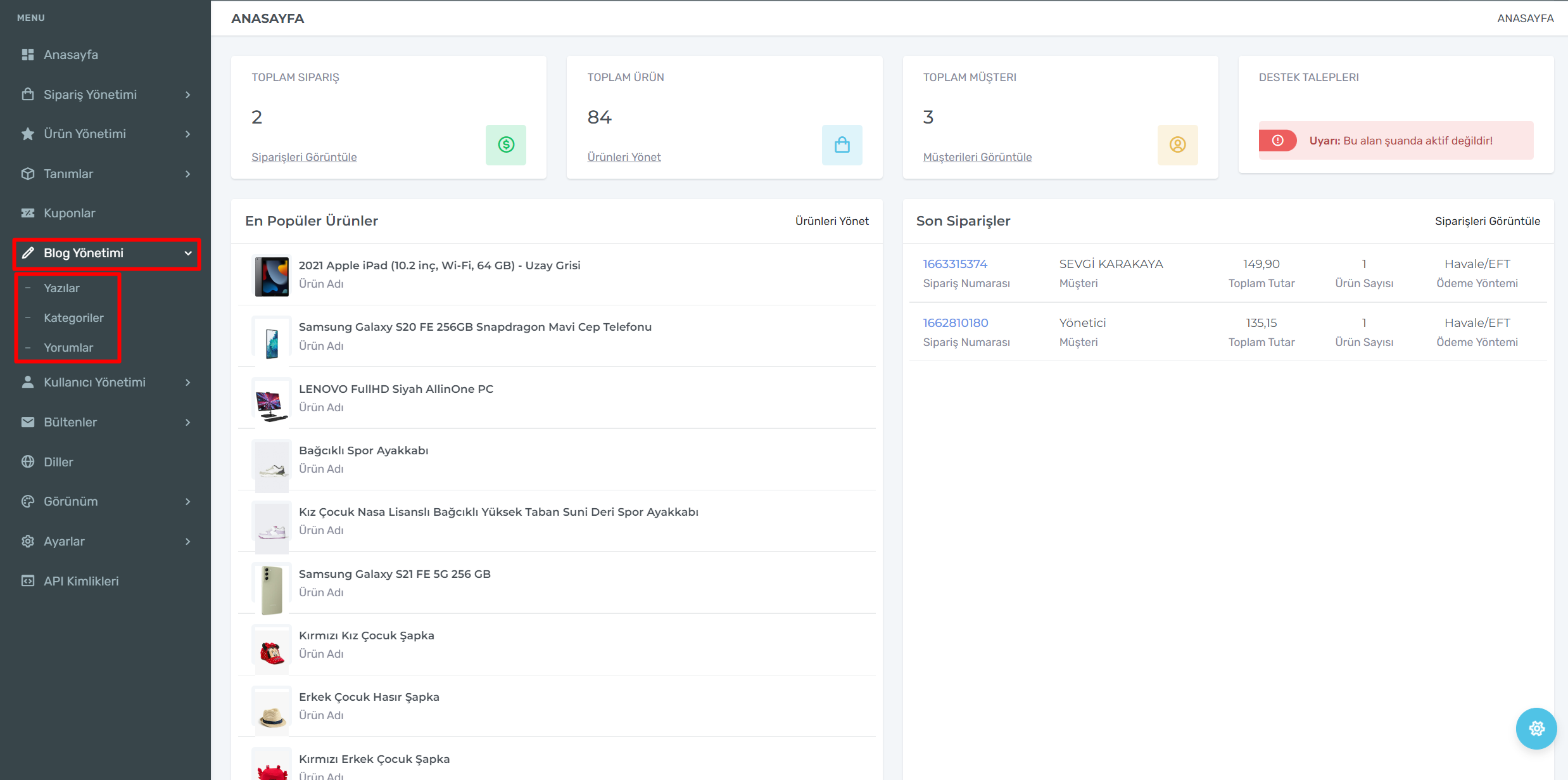Viewport: 1568px width, 780px height.
Task: Expand the Ayarlar submenu chevron
Action: 187,541
